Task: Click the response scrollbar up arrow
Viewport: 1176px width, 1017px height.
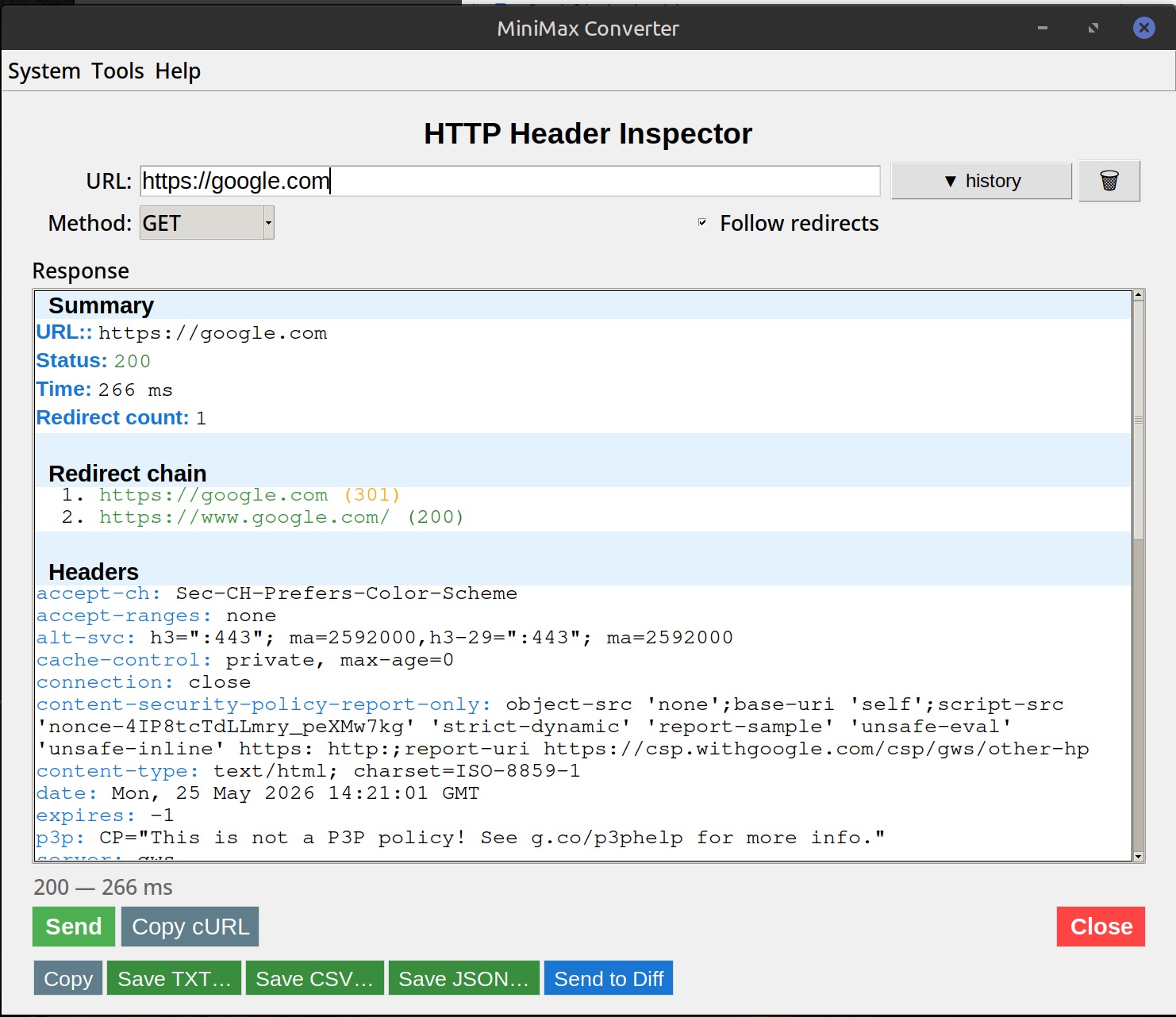Action: pos(1139,295)
